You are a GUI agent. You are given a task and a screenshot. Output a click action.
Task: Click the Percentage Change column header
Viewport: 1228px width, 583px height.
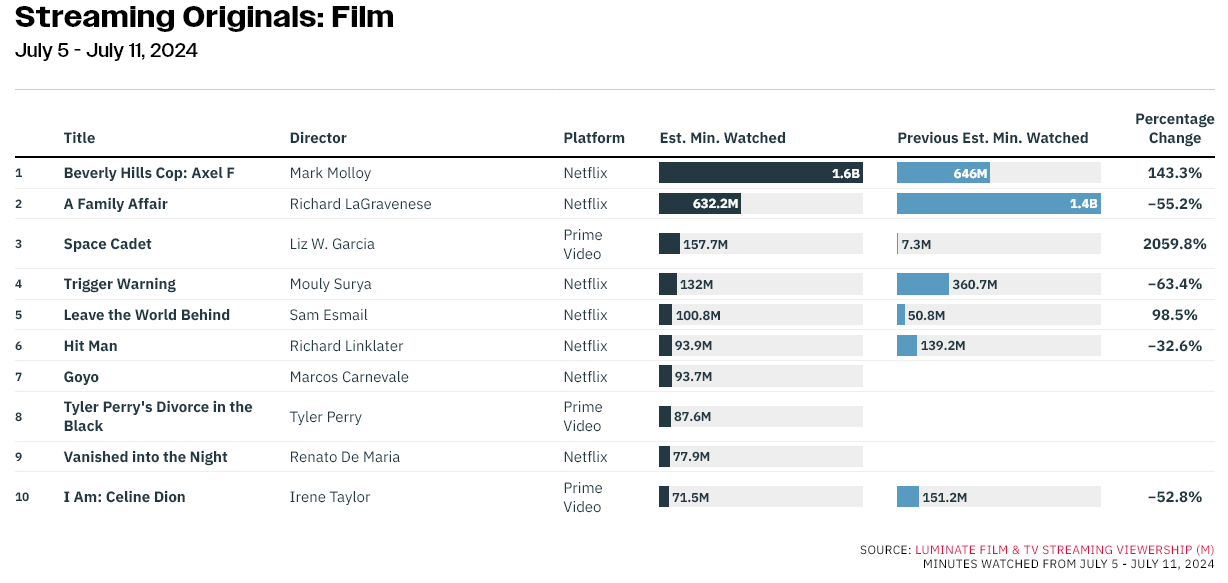point(1175,129)
